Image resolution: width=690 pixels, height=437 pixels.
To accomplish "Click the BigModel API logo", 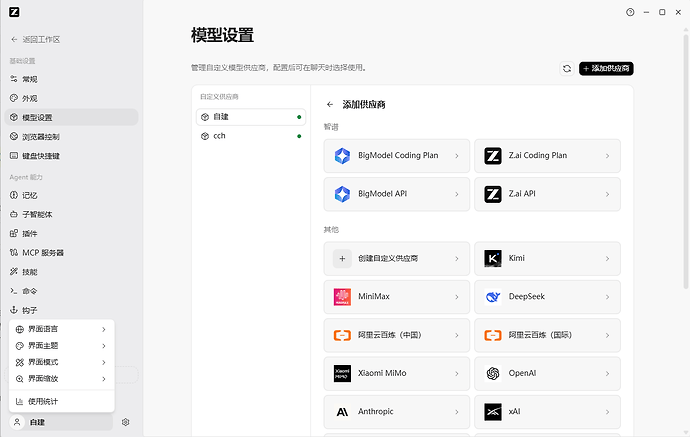I will pos(342,194).
